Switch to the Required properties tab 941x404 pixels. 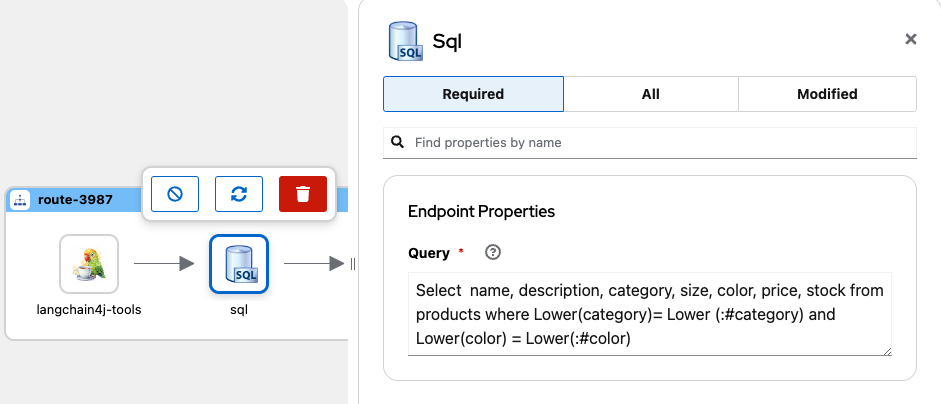pyautogui.click(x=473, y=94)
